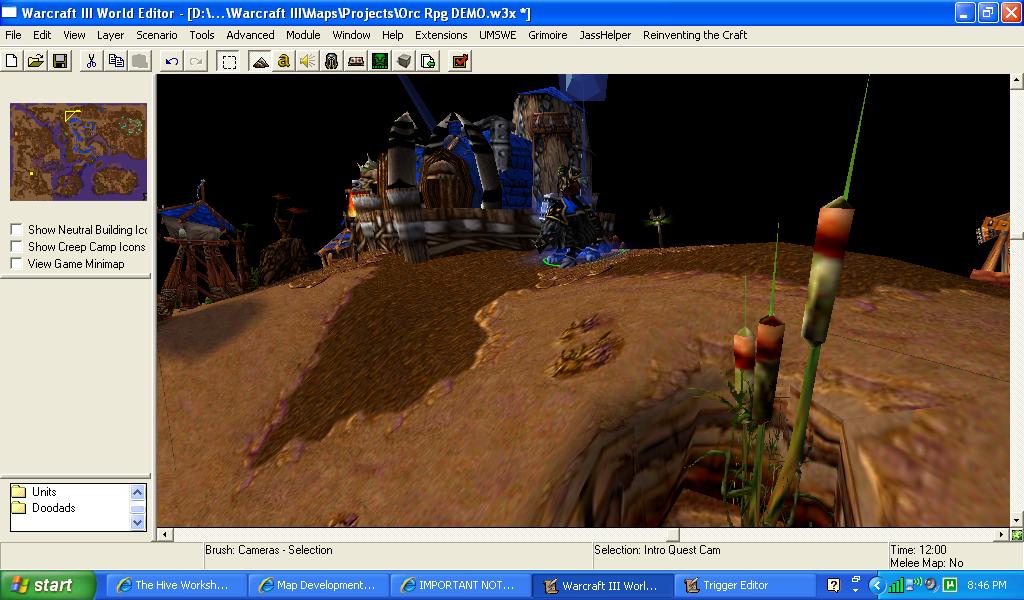This screenshot has height=600, width=1024.
Task: Enable Show Creep Camp Icons checkbox
Action: tap(16, 246)
